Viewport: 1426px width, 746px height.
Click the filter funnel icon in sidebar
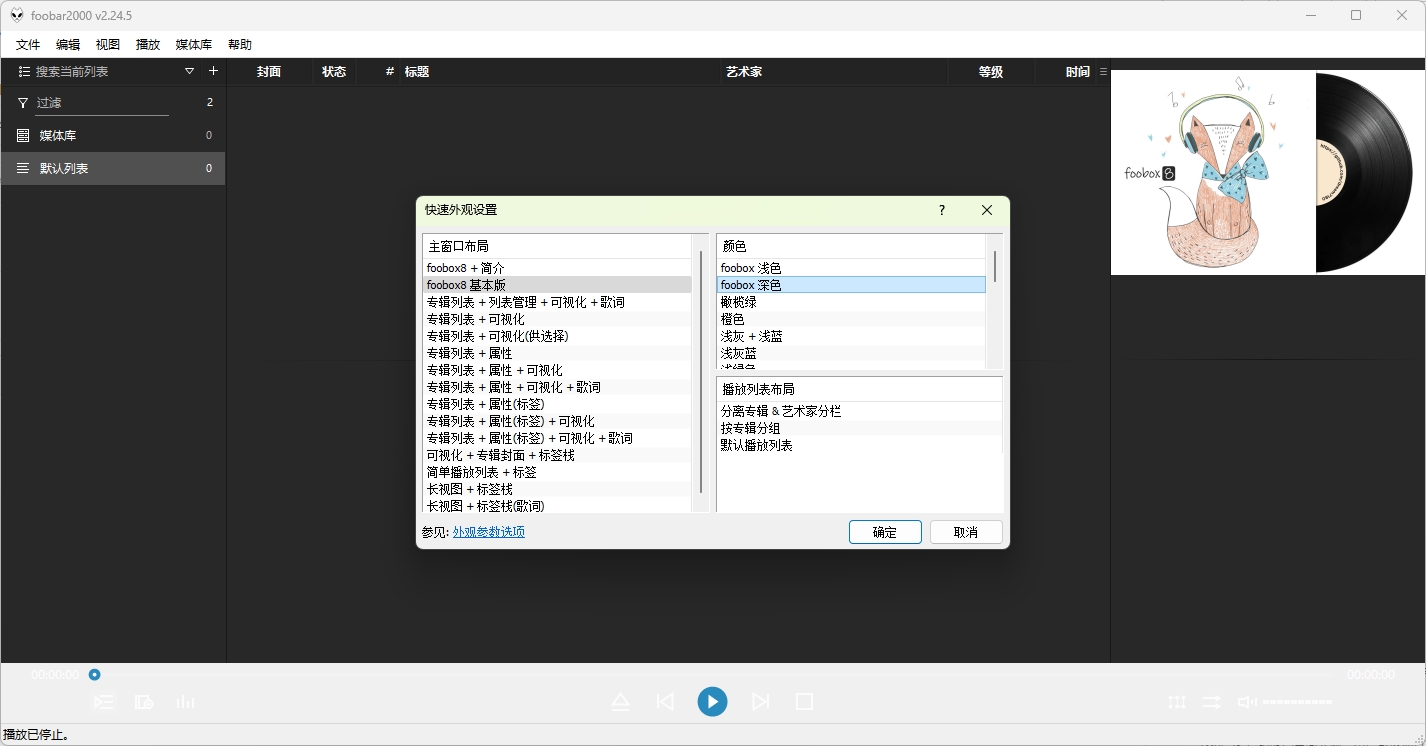click(x=23, y=103)
